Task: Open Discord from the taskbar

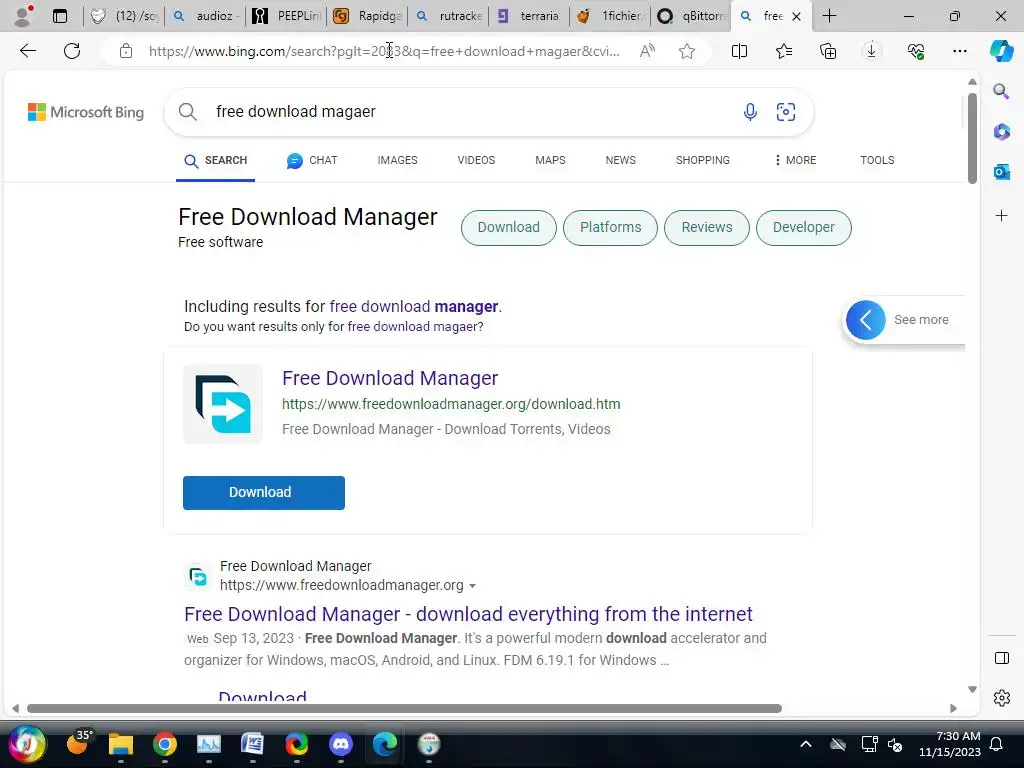Action: point(341,744)
